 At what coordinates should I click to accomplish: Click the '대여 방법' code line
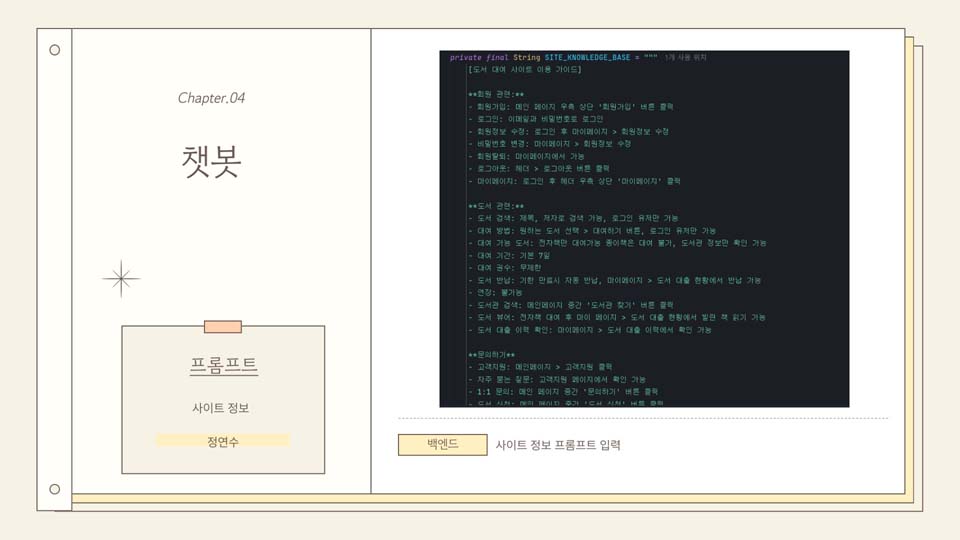(x=593, y=231)
